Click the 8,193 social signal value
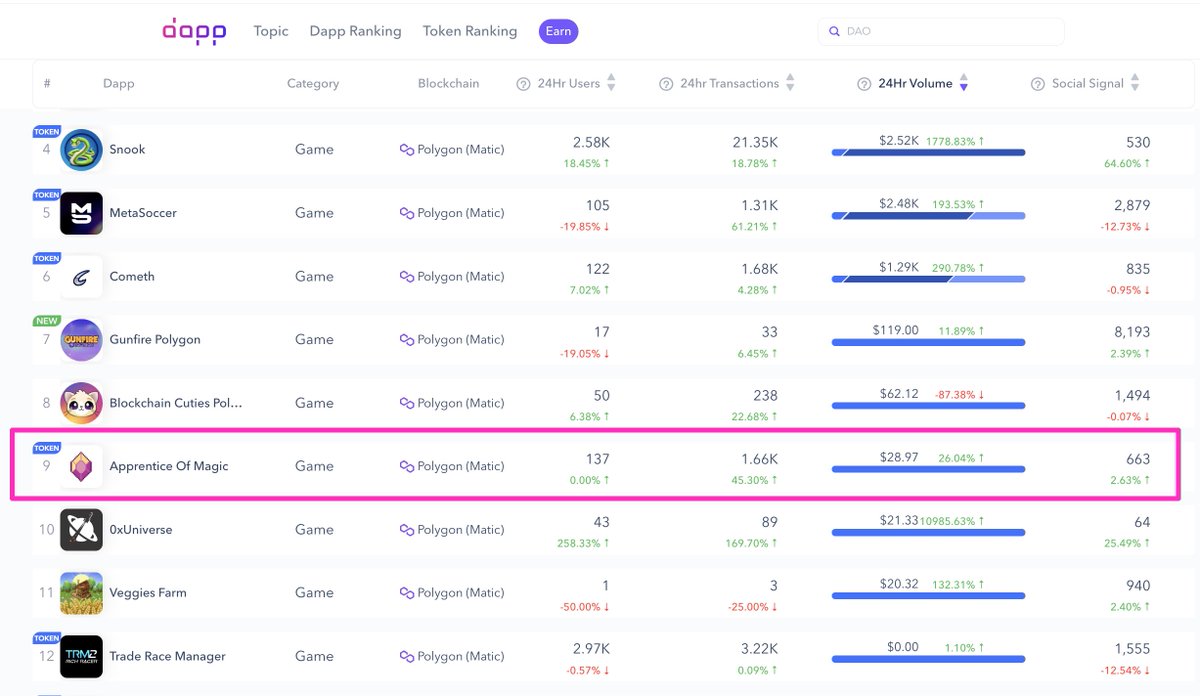1200x696 pixels. pyautogui.click(x=1132, y=332)
